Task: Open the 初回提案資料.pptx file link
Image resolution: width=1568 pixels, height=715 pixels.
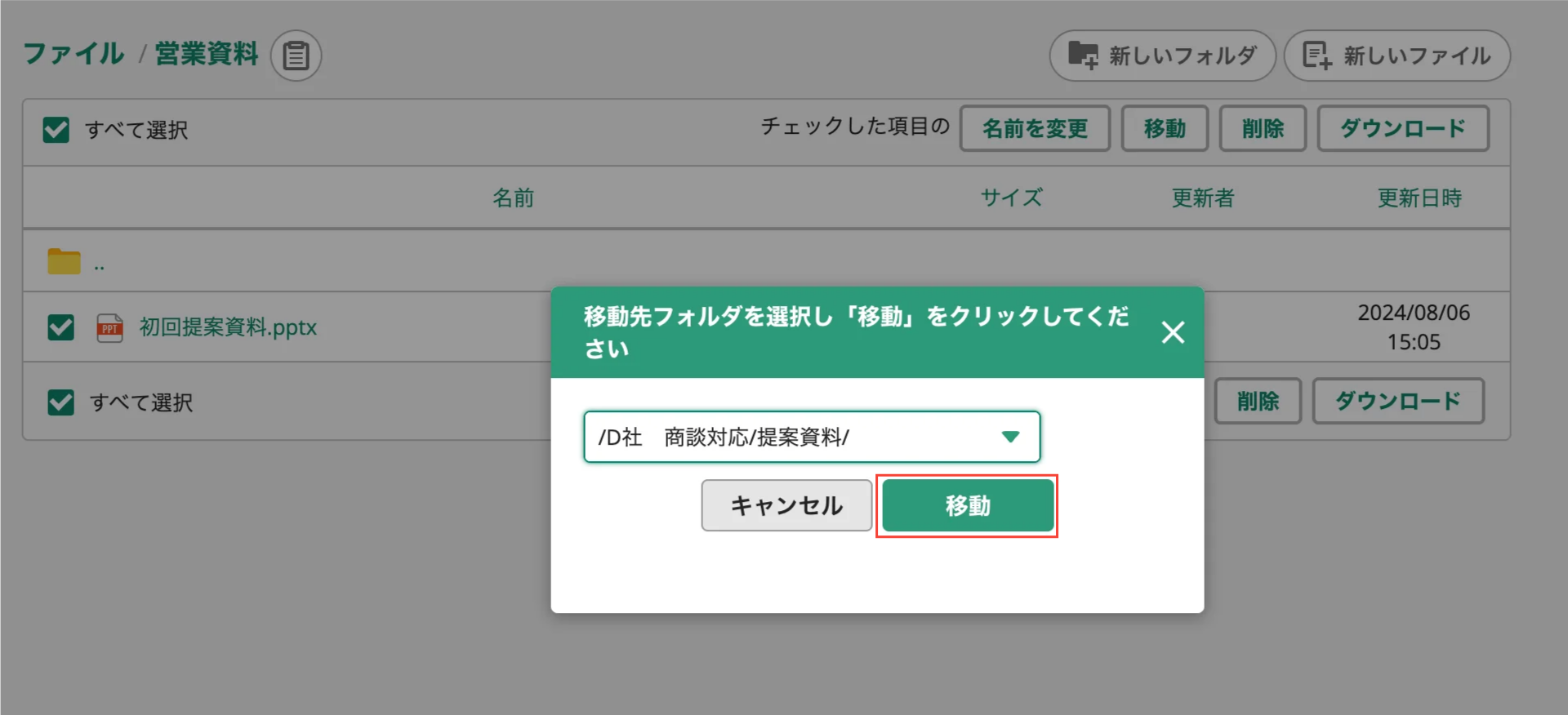Action: 228,327
